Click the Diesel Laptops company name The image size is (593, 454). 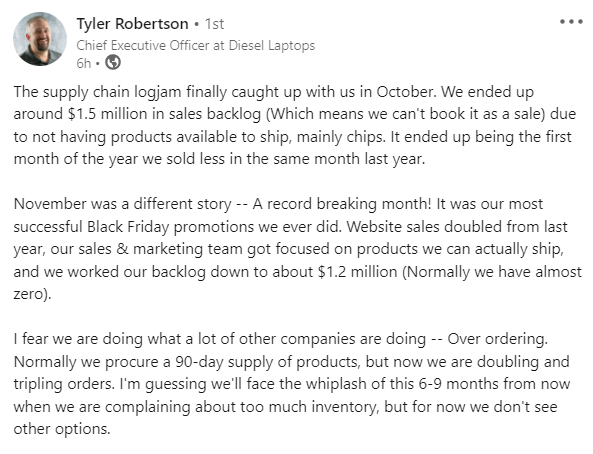click(272, 45)
